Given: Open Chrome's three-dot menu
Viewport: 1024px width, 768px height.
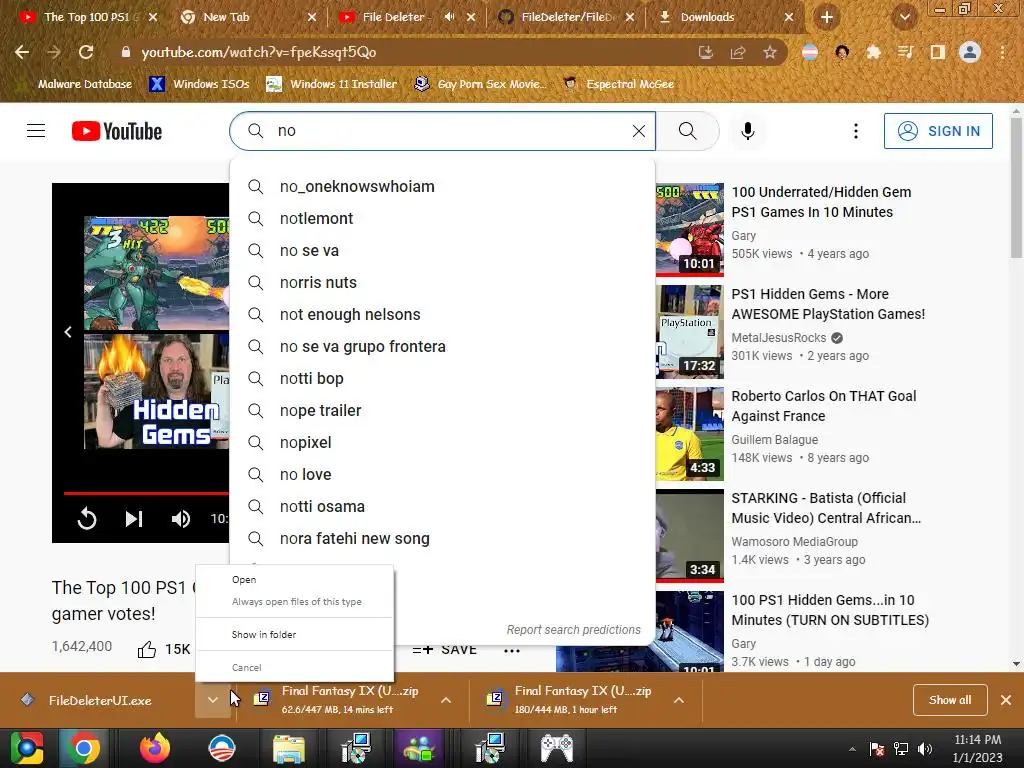Looking at the screenshot, I should [x=1002, y=52].
